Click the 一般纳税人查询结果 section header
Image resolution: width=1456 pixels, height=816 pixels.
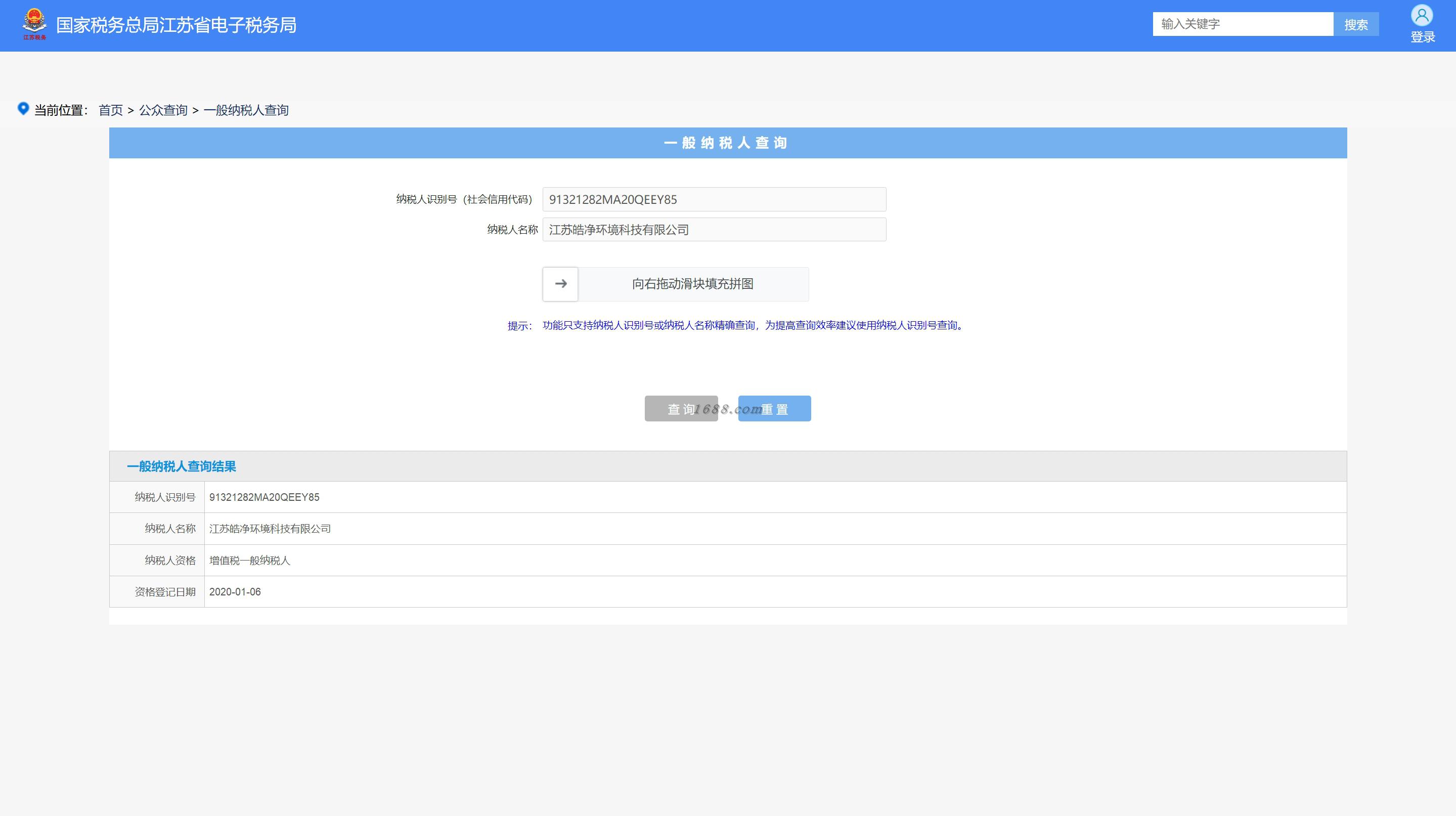182,466
